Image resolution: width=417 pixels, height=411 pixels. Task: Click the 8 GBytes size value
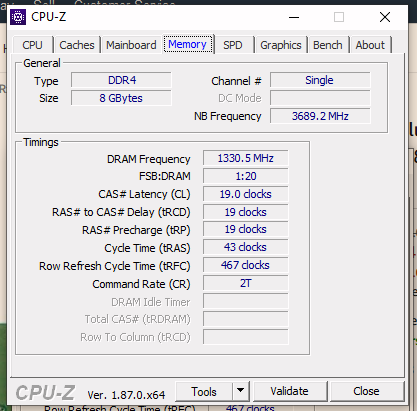(x=121, y=98)
